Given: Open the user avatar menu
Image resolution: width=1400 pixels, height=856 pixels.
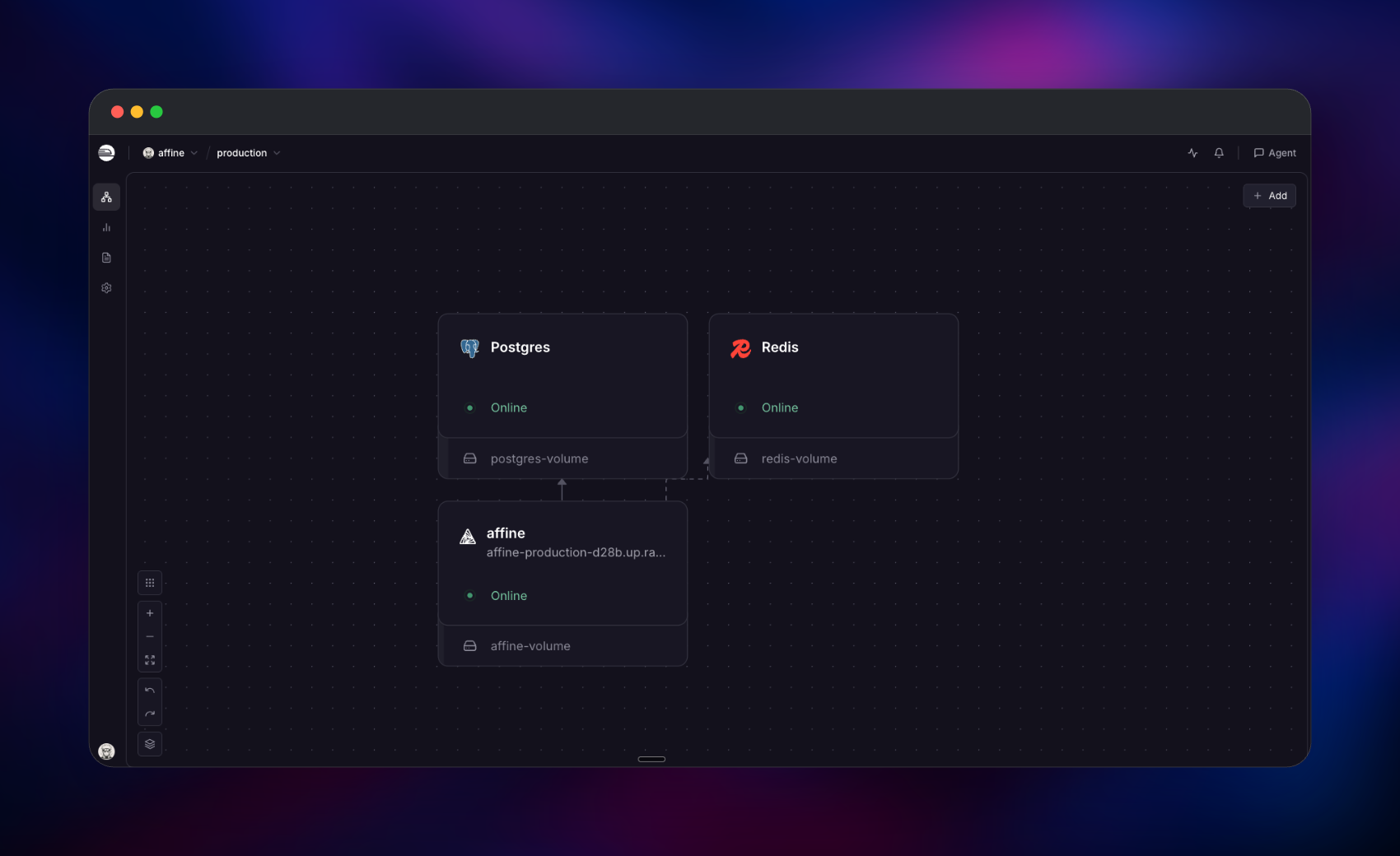Looking at the screenshot, I should click(106, 751).
